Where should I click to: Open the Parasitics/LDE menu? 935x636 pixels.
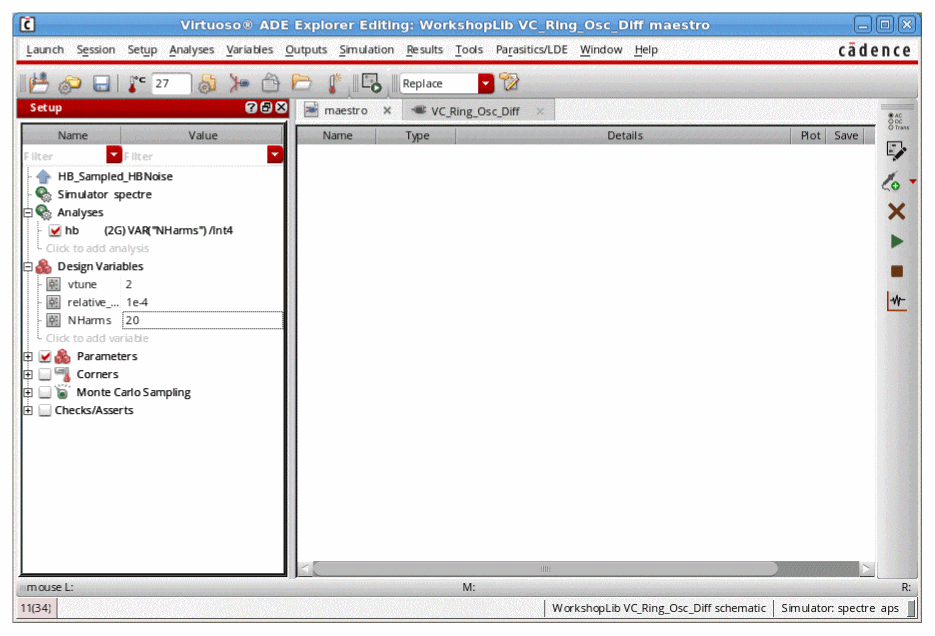pos(532,49)
